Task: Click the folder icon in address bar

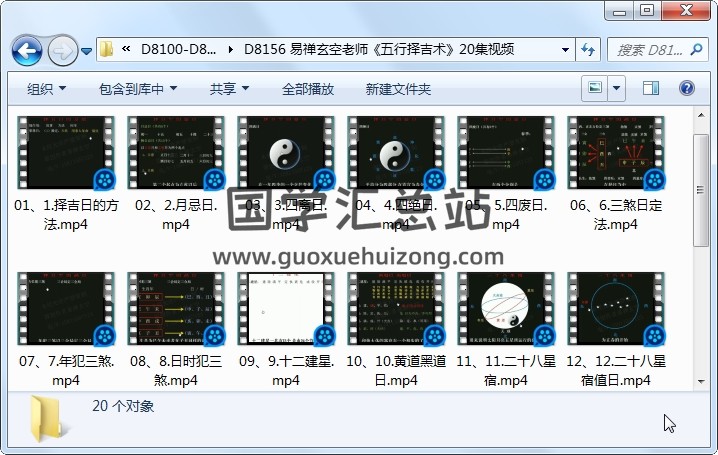Action: pos(106,49)
